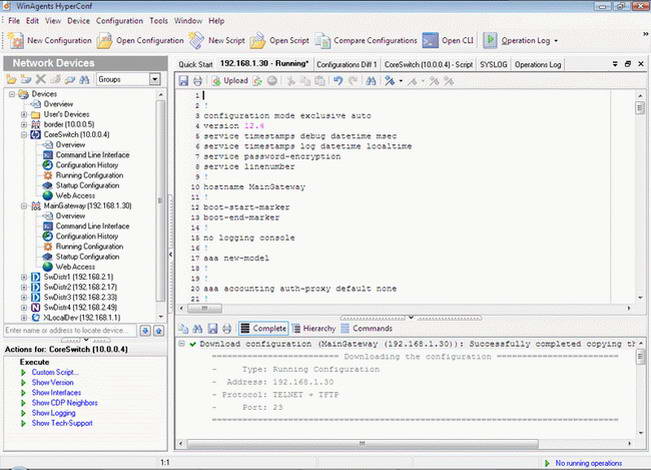Click the editor horizontal scrollbar thumb
Screen dimensions: 651x470
204,308
